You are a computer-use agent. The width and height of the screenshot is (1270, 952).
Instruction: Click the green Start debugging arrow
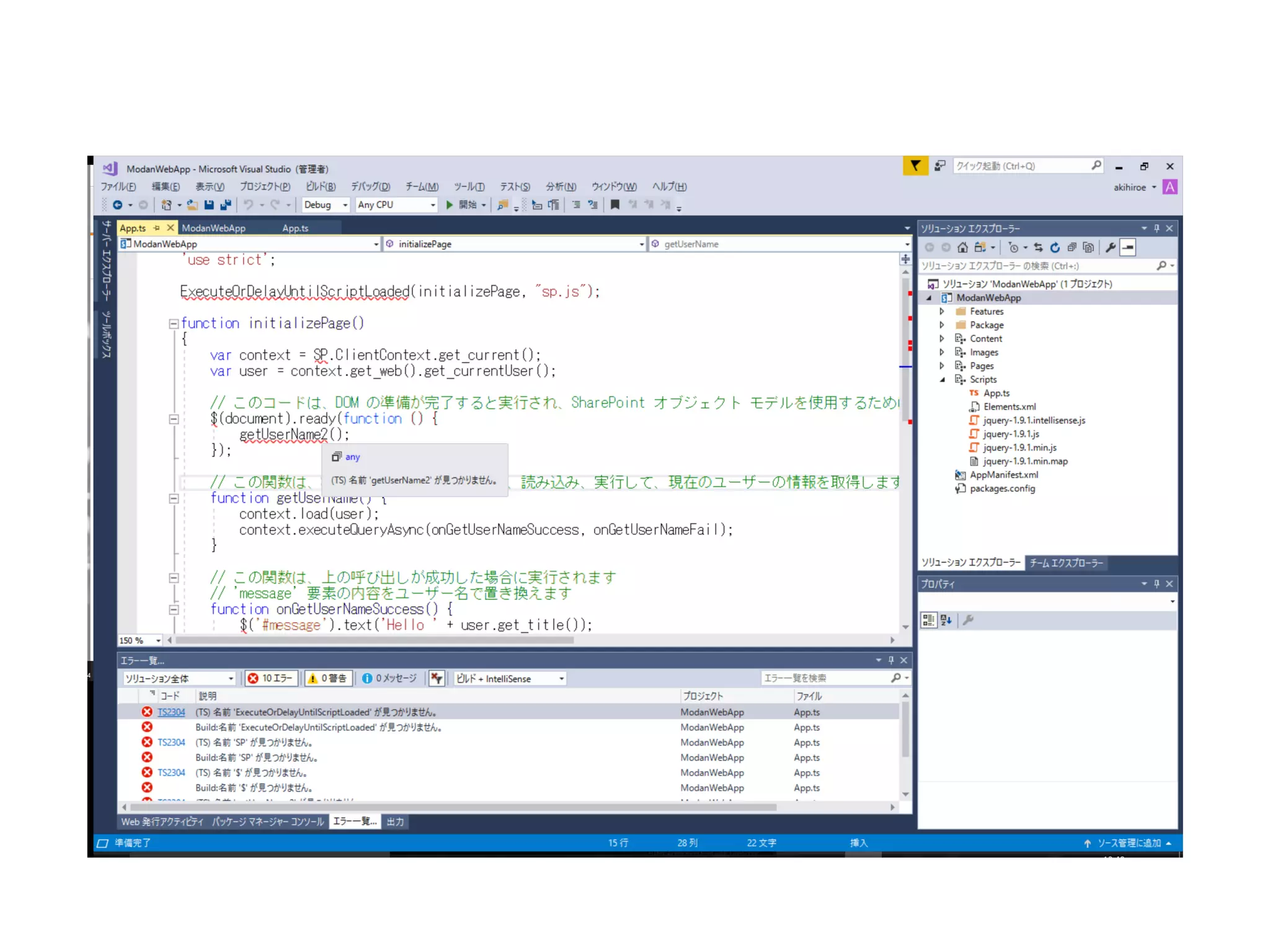pyautogui.click(x=450, y=205)
